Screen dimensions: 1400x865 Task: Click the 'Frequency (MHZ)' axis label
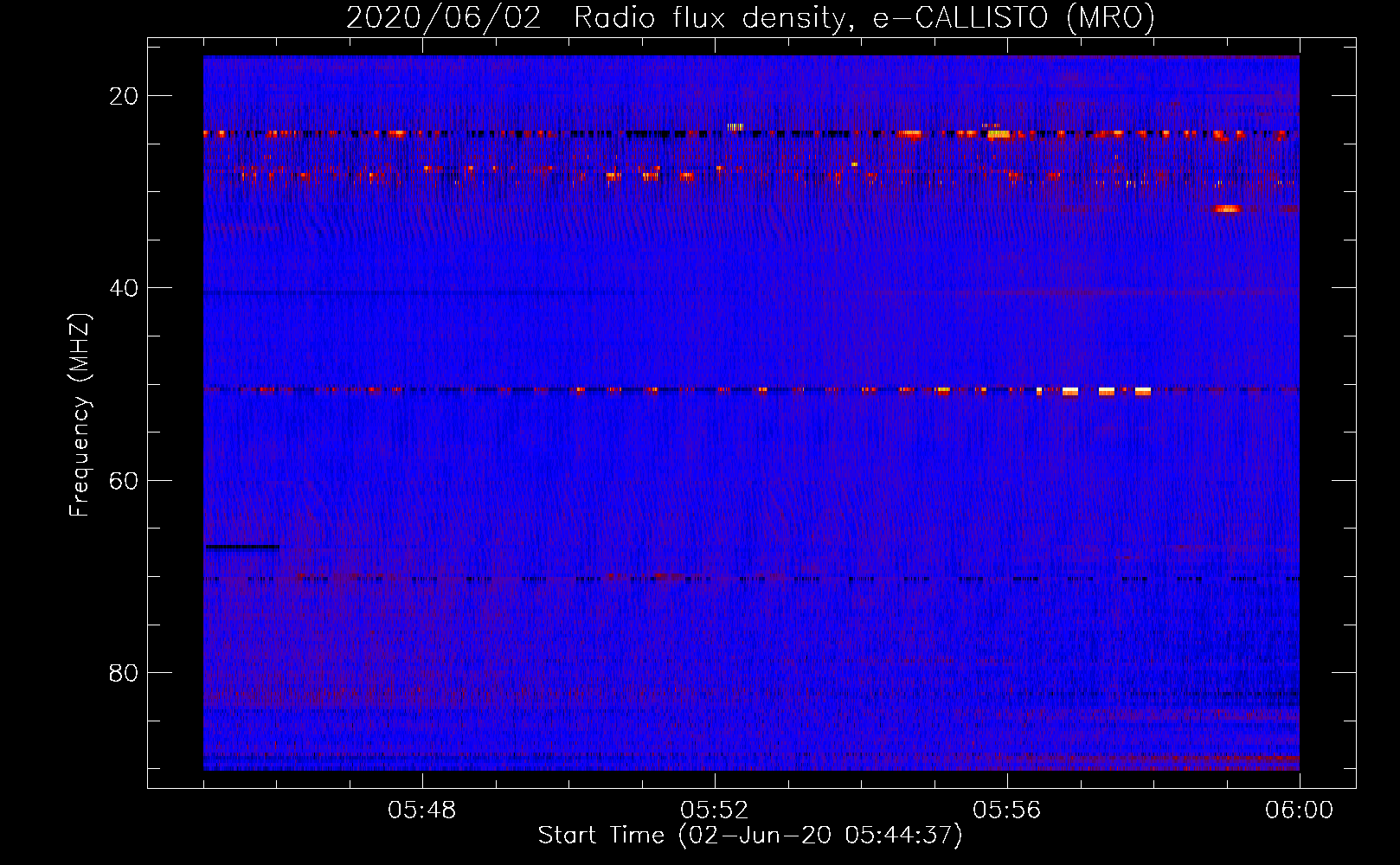point(80,416)
